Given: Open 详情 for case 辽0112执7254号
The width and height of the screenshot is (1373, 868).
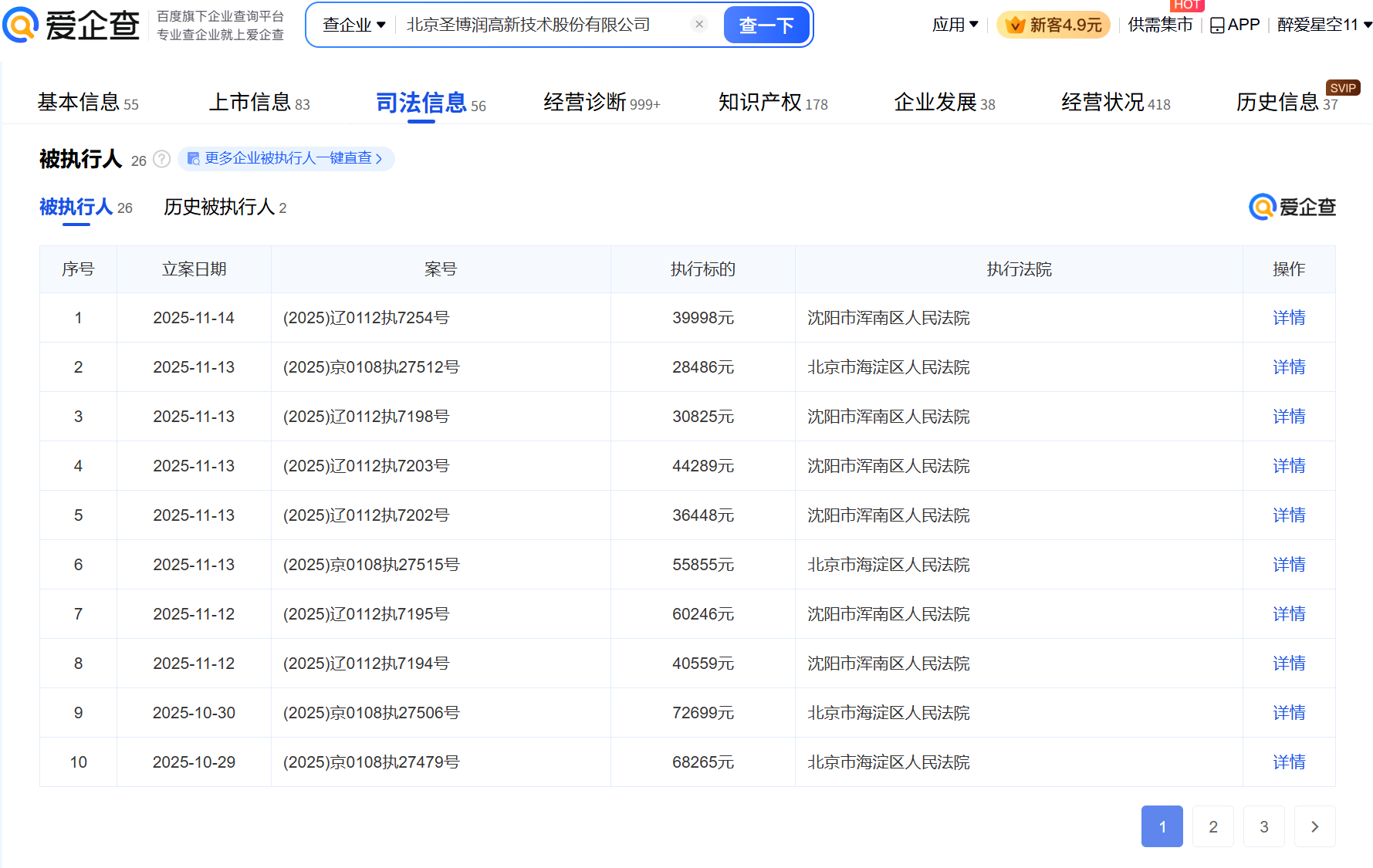Looking at the screenshot, I should click(x=1288, y=318).
